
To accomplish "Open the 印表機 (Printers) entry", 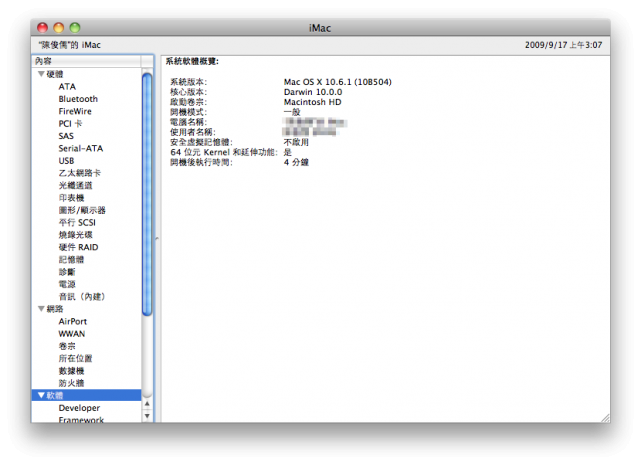I will pyautogui.click(x=71, y=198).
